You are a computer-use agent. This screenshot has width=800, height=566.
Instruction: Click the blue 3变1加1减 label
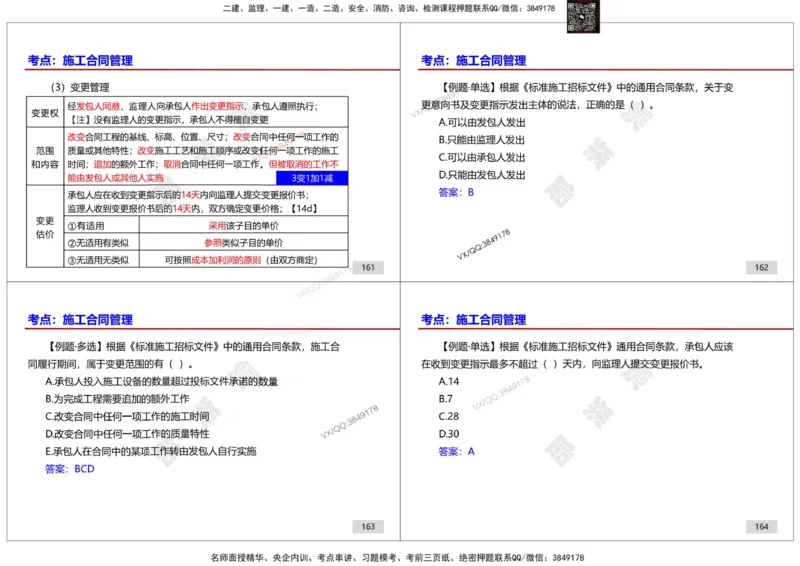tap(312, 178)
